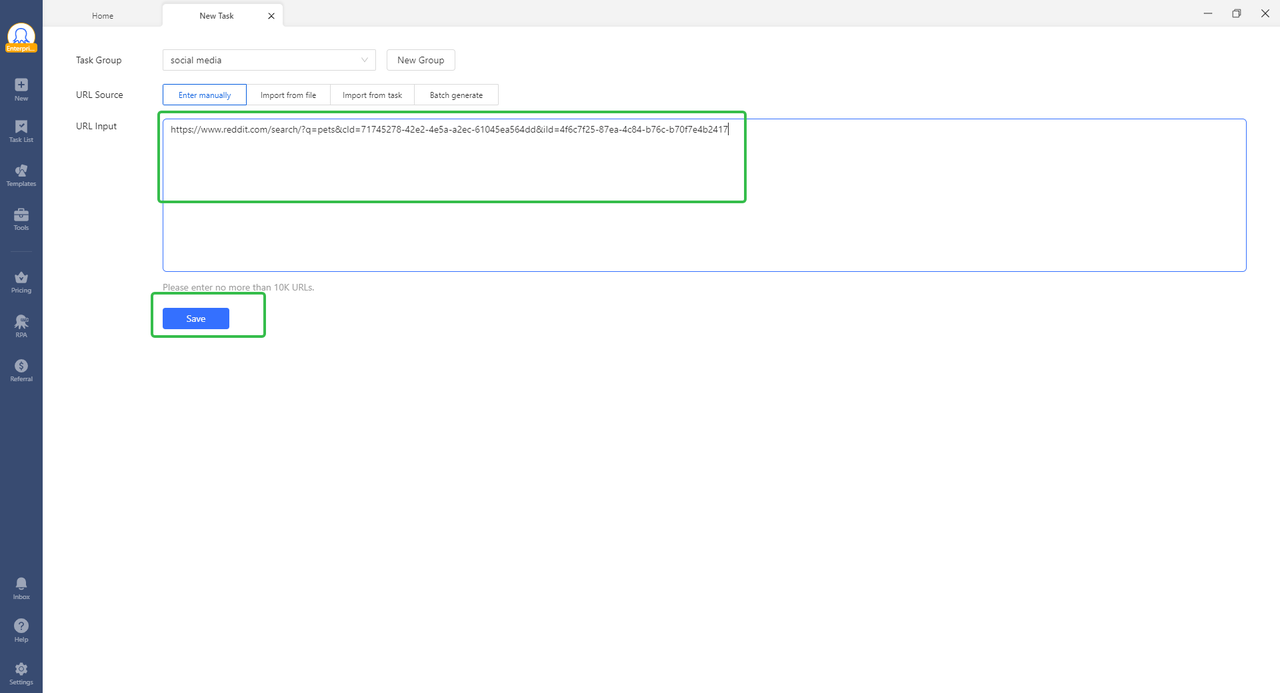Viewport: 1280px width, 693px height.
Task: Switch to the Home tab
Action: (102, 15)
